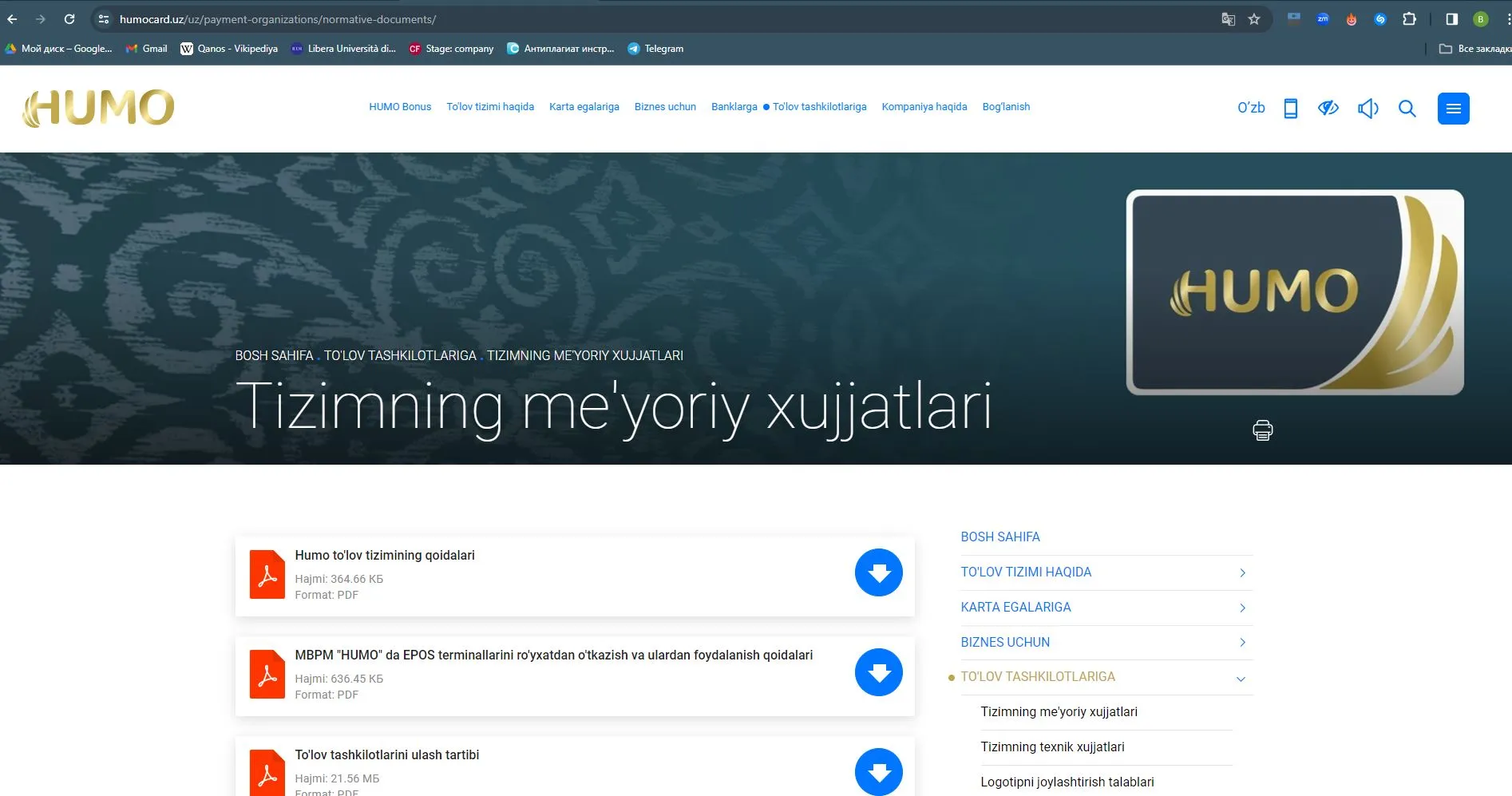Go to Tizimning texnik xujjatlari link
The width and height of the screenshot is (1512, 796).
tap(1052, 747)
